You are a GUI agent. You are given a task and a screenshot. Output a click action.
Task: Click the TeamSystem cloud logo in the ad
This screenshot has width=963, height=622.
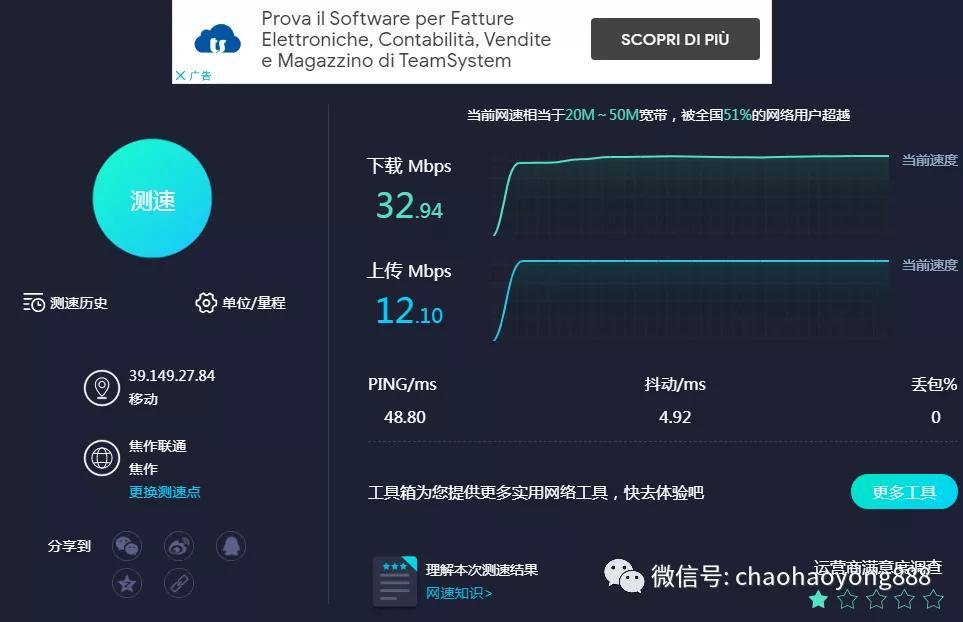tap(219, 40)
